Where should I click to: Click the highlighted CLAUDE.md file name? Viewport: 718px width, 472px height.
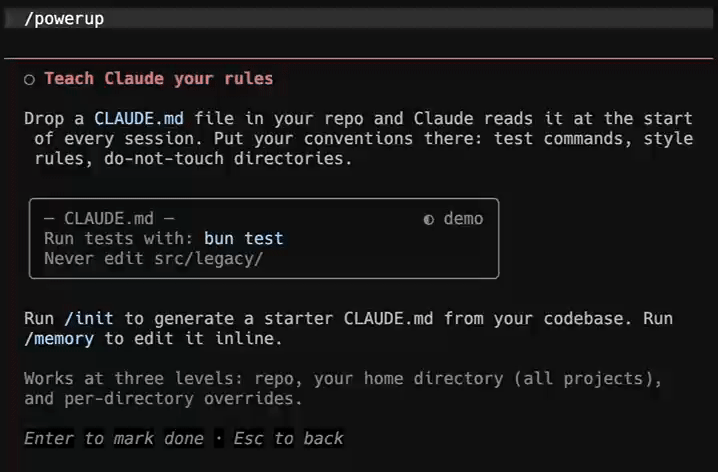click(139, 119)
